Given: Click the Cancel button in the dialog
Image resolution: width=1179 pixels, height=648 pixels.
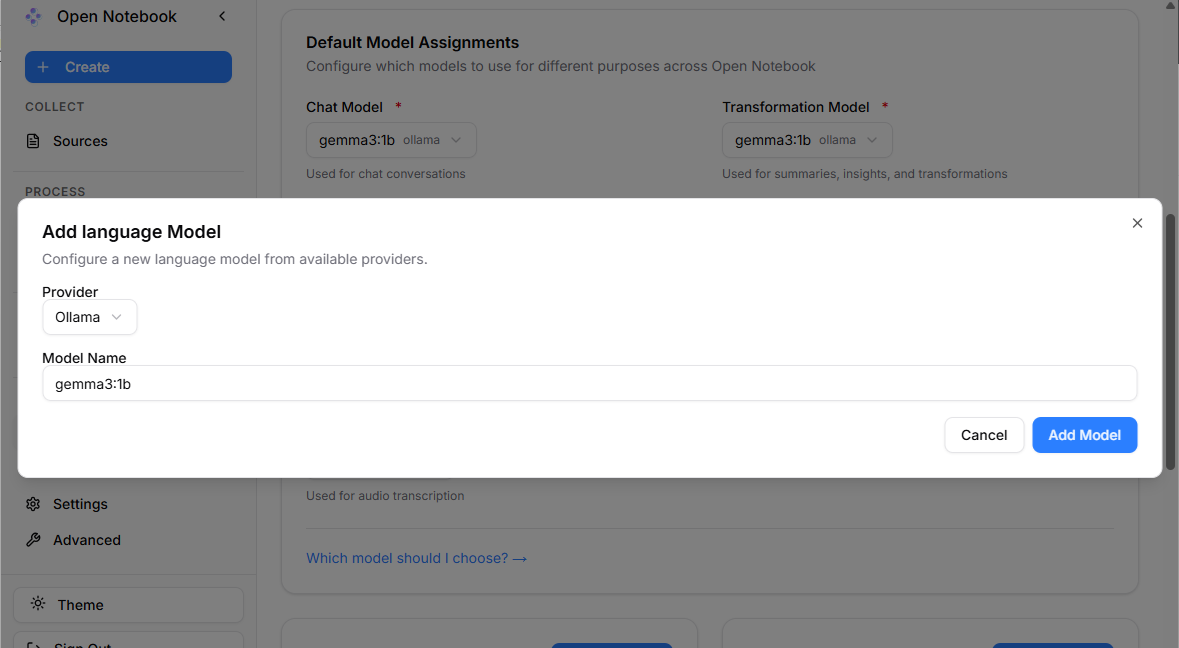Looking at the screenshot, I should (983, 435).
